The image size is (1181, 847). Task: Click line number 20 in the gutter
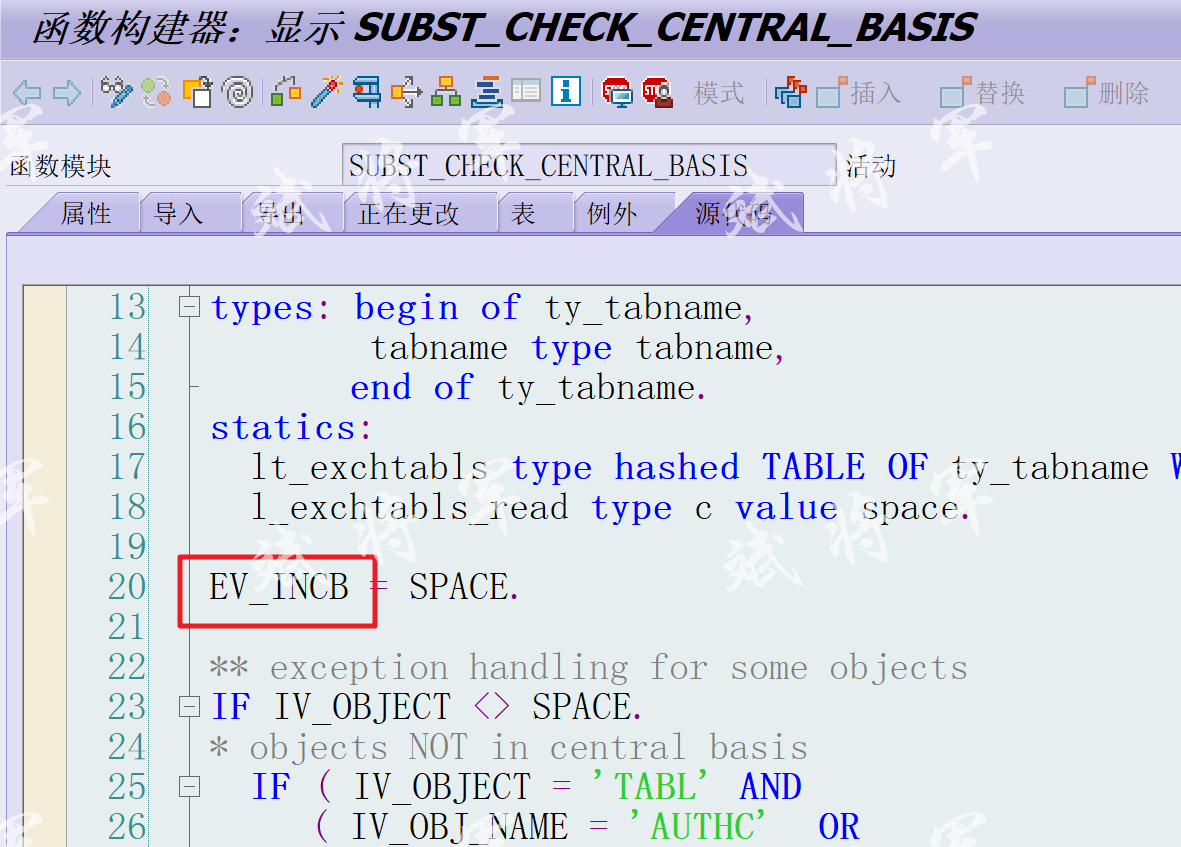pos(127,587)
